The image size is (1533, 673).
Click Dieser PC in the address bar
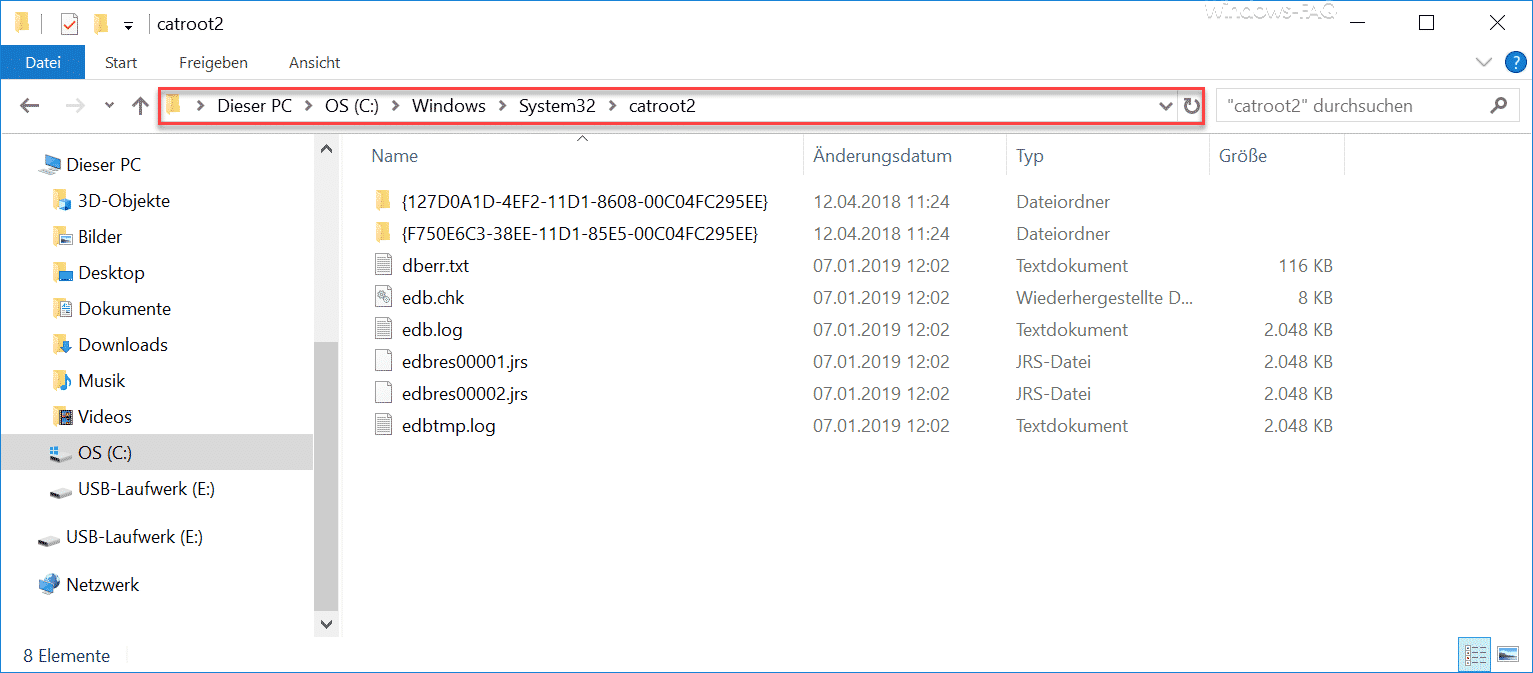[255, 105]
